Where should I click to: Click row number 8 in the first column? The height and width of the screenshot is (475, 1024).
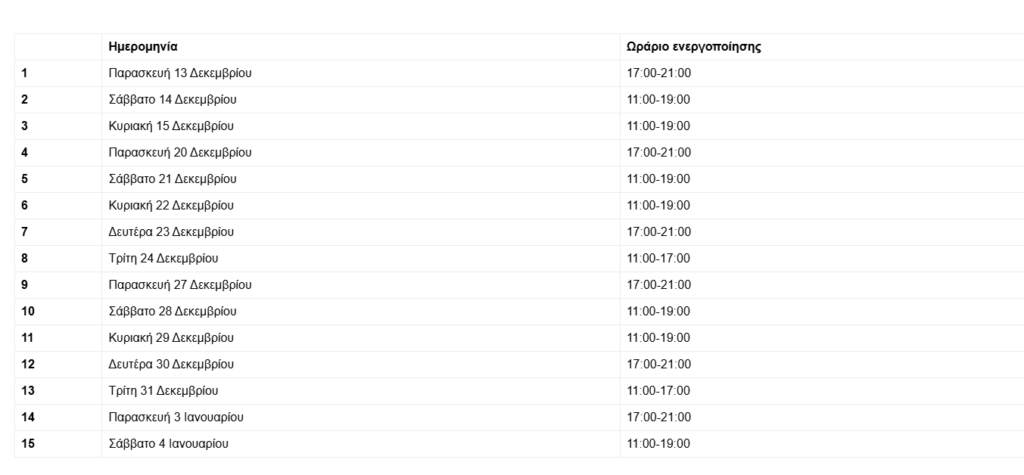pos(24,259)
